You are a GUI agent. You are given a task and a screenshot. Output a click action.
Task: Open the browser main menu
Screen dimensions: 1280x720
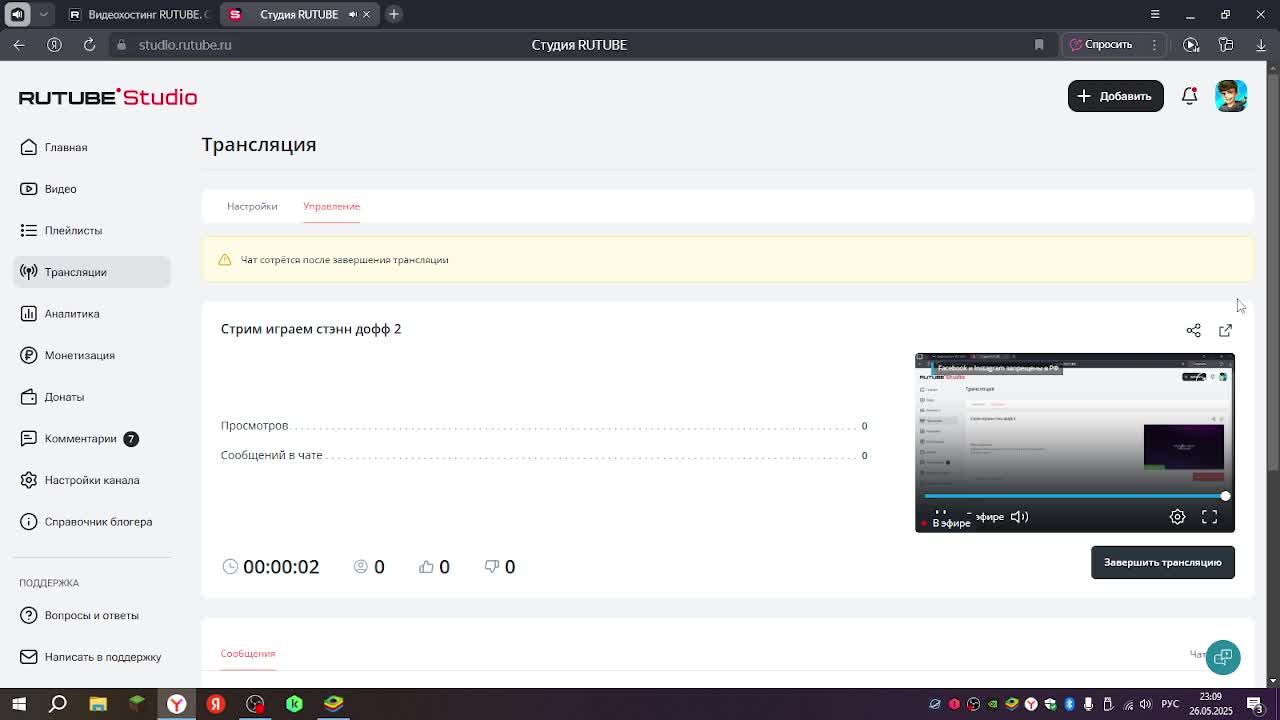[x=1155, y=14]
